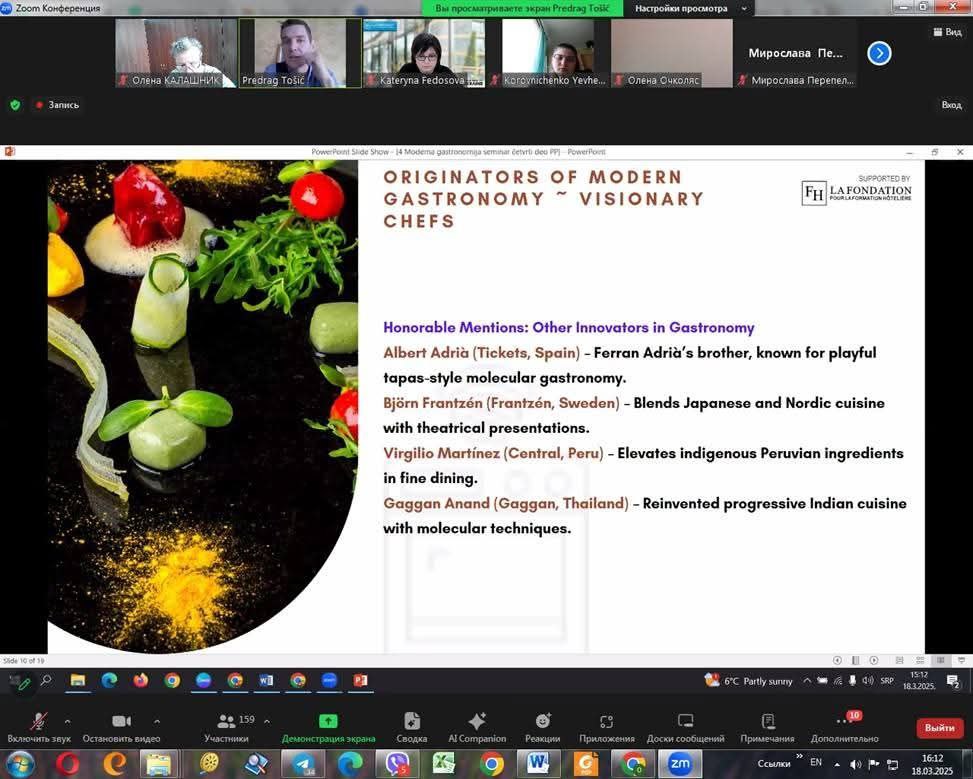
Task: Unmute microphone with Включить звук button
Action: 38,722
